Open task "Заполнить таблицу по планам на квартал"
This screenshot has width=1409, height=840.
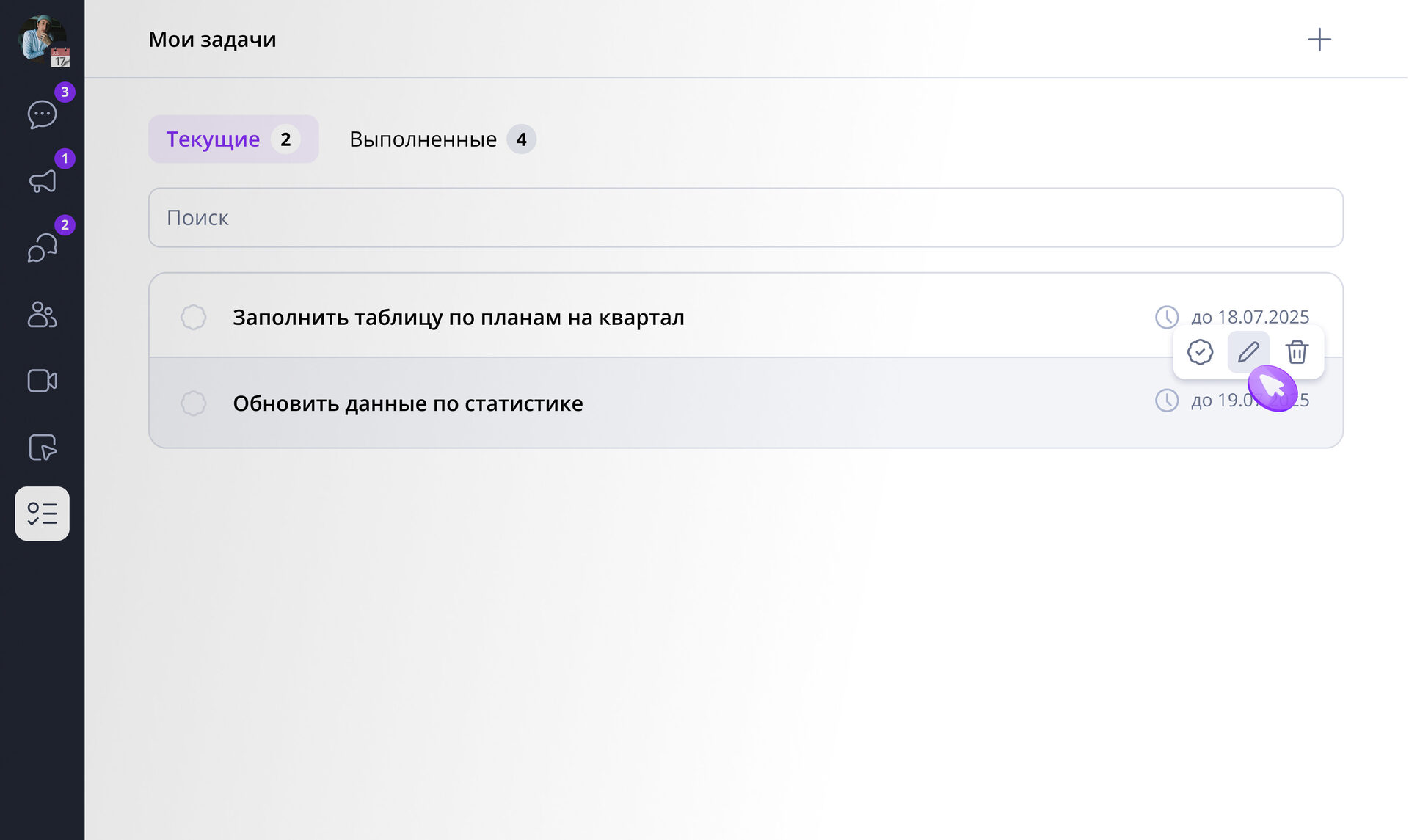[458, 318]
